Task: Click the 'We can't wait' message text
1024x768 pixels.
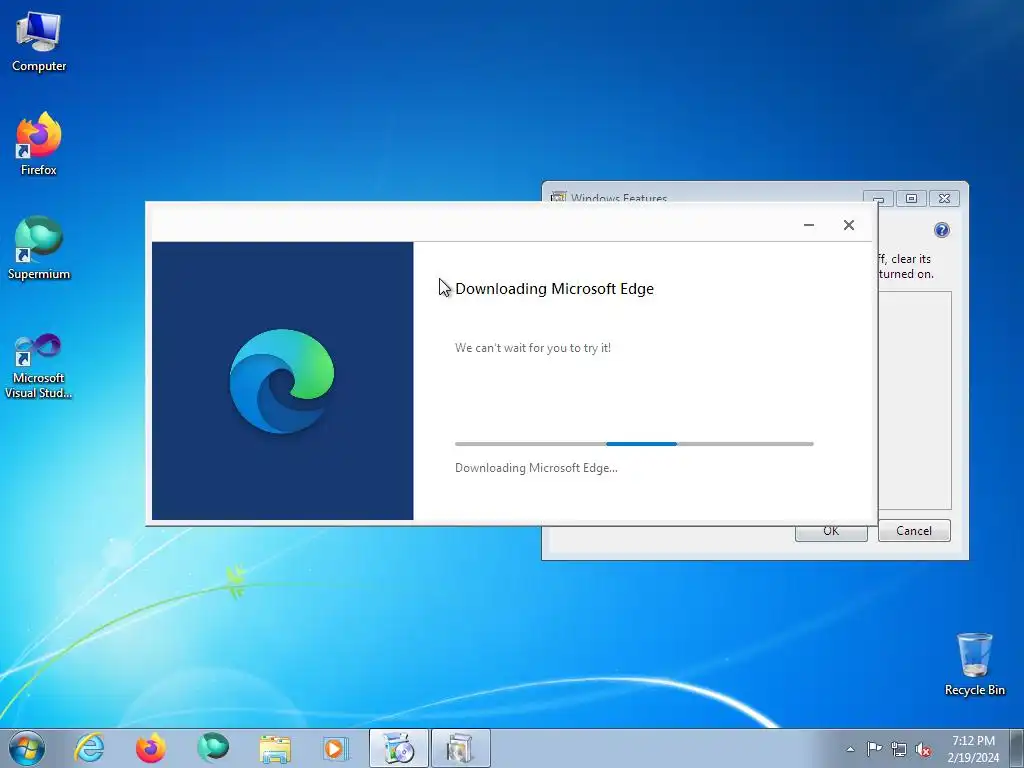Action: (533, 348)
